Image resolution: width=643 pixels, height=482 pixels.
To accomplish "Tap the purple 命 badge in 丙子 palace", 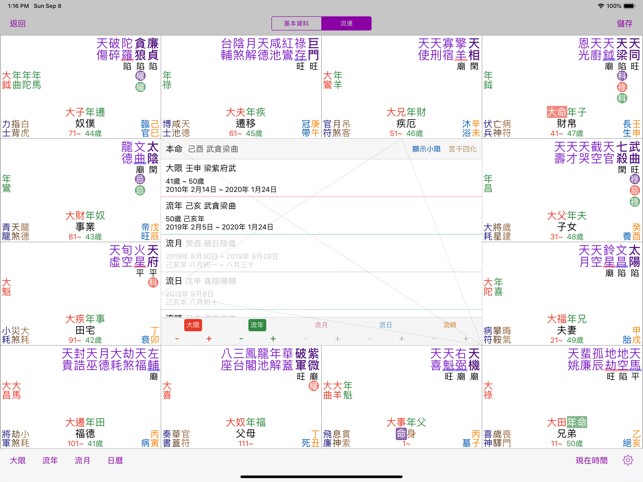I will point(401,434).
